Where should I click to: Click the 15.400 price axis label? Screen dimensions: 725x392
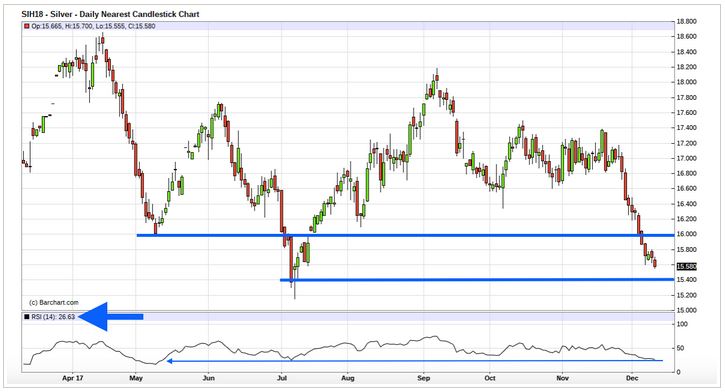point(687,280)
